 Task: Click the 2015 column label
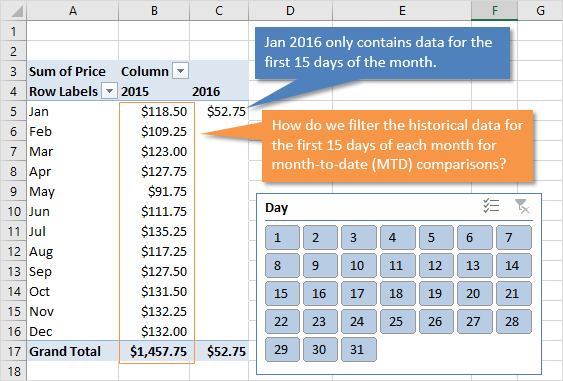coord(154,91)
